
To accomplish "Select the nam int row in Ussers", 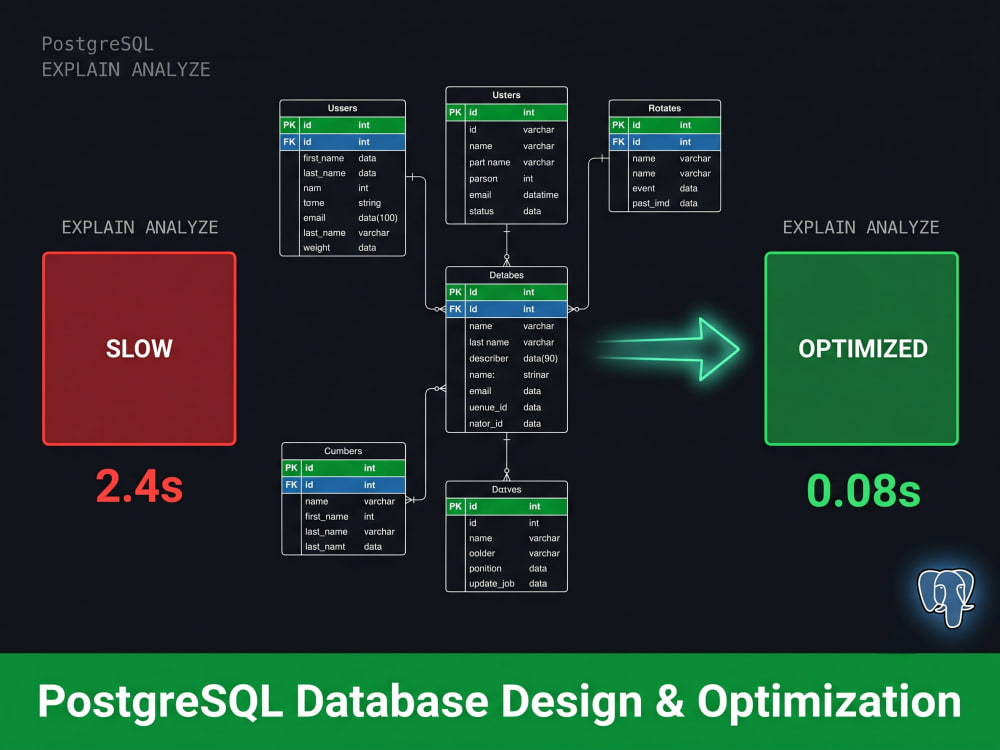I will click(x=342, y=188).
